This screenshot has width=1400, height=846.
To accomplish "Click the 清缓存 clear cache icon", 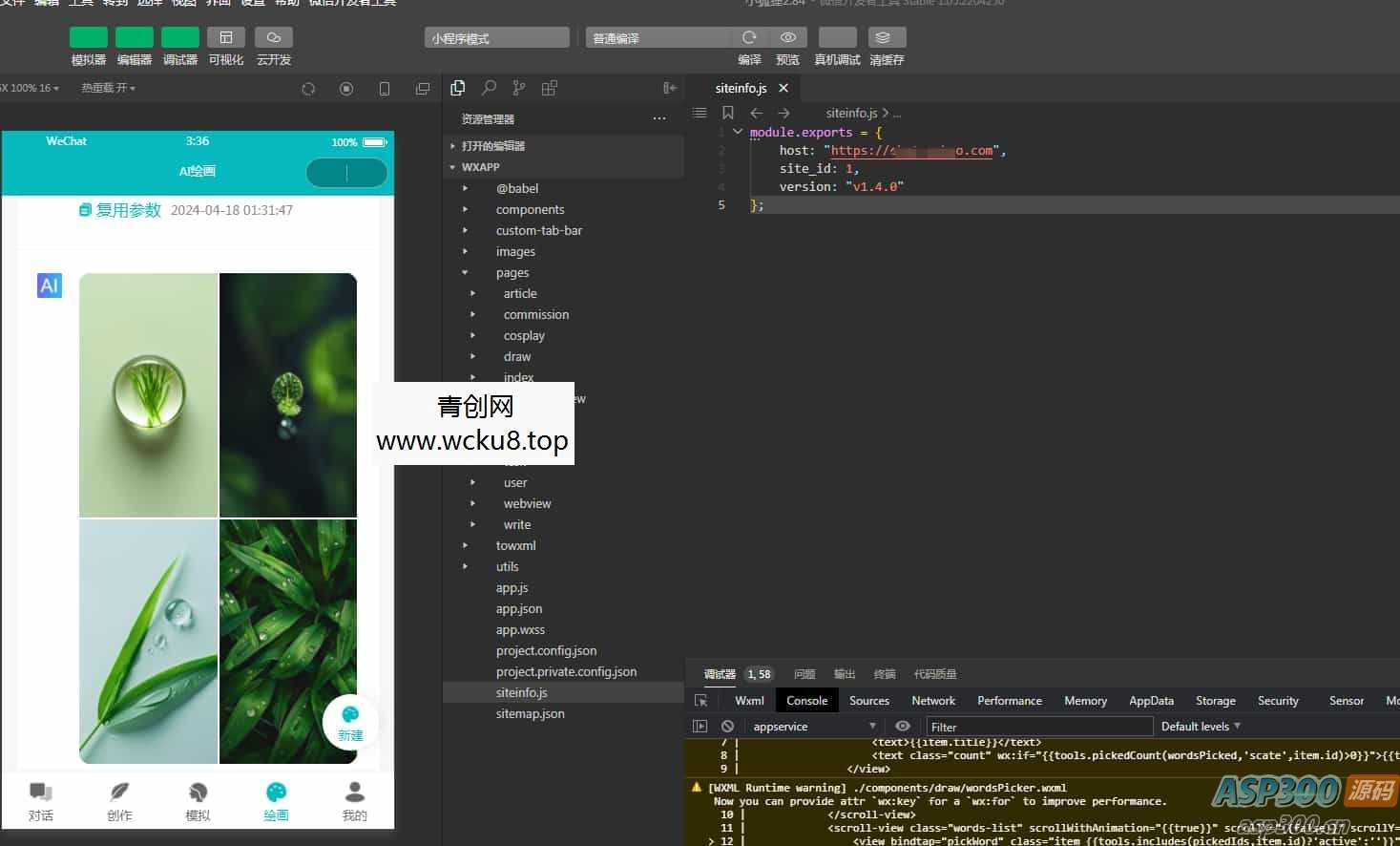I will (886, 37).
